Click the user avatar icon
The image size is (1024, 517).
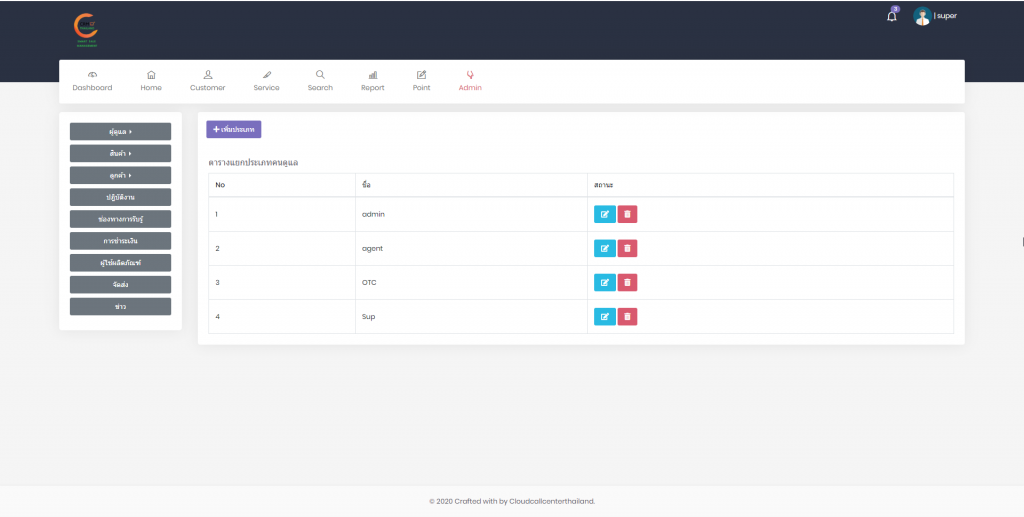tap(922, 16)
